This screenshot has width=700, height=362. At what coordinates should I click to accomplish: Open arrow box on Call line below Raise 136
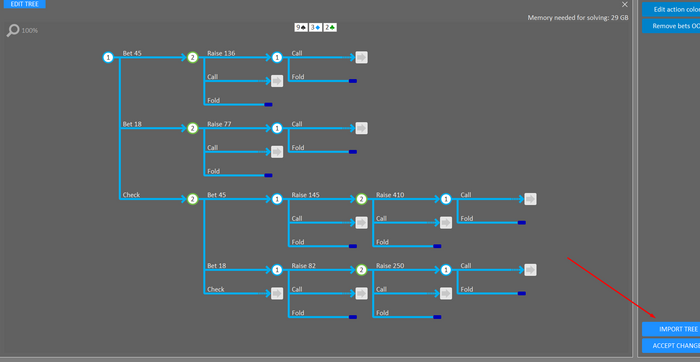coord(277,81)
